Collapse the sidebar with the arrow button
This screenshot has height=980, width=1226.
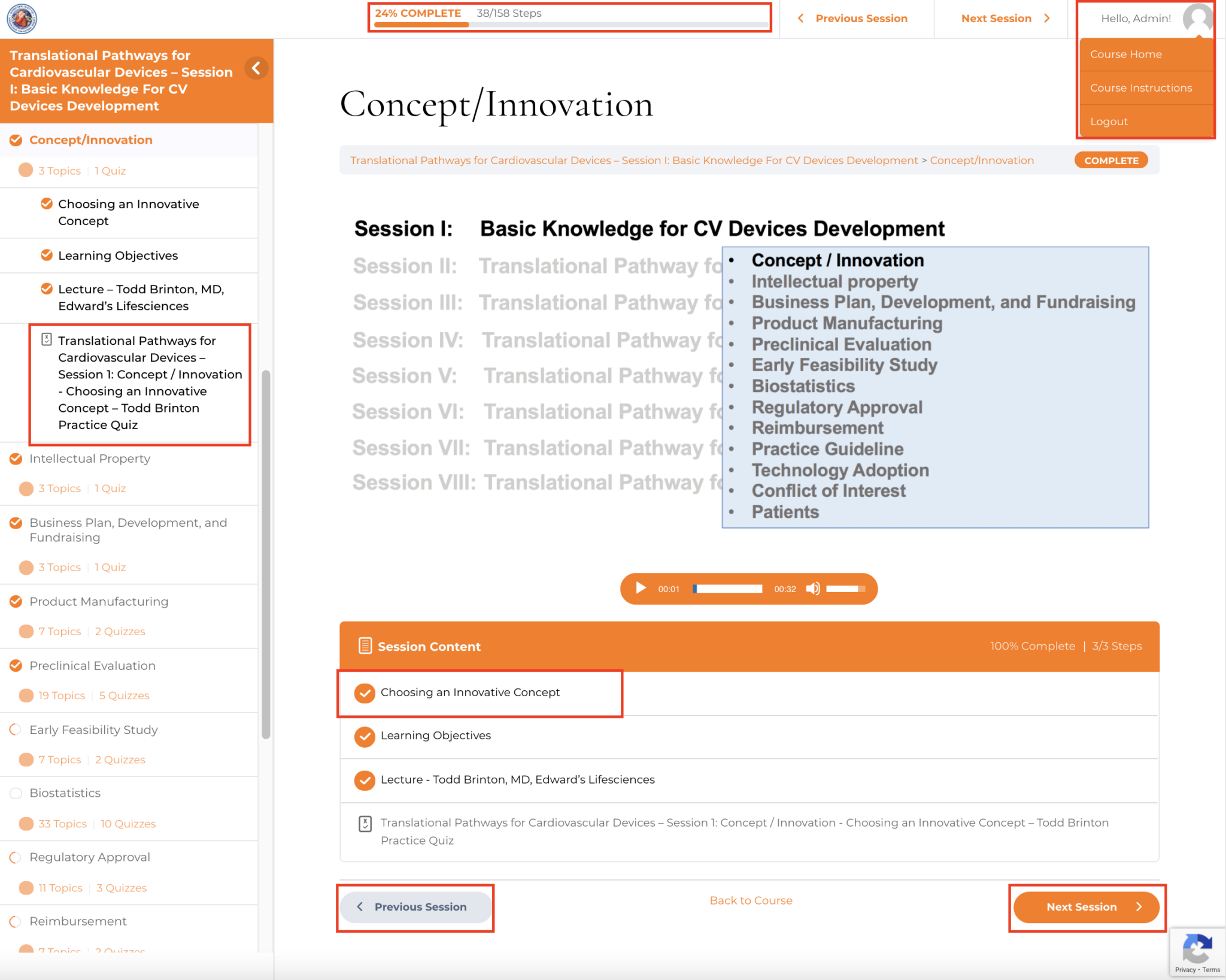(256, 68)
